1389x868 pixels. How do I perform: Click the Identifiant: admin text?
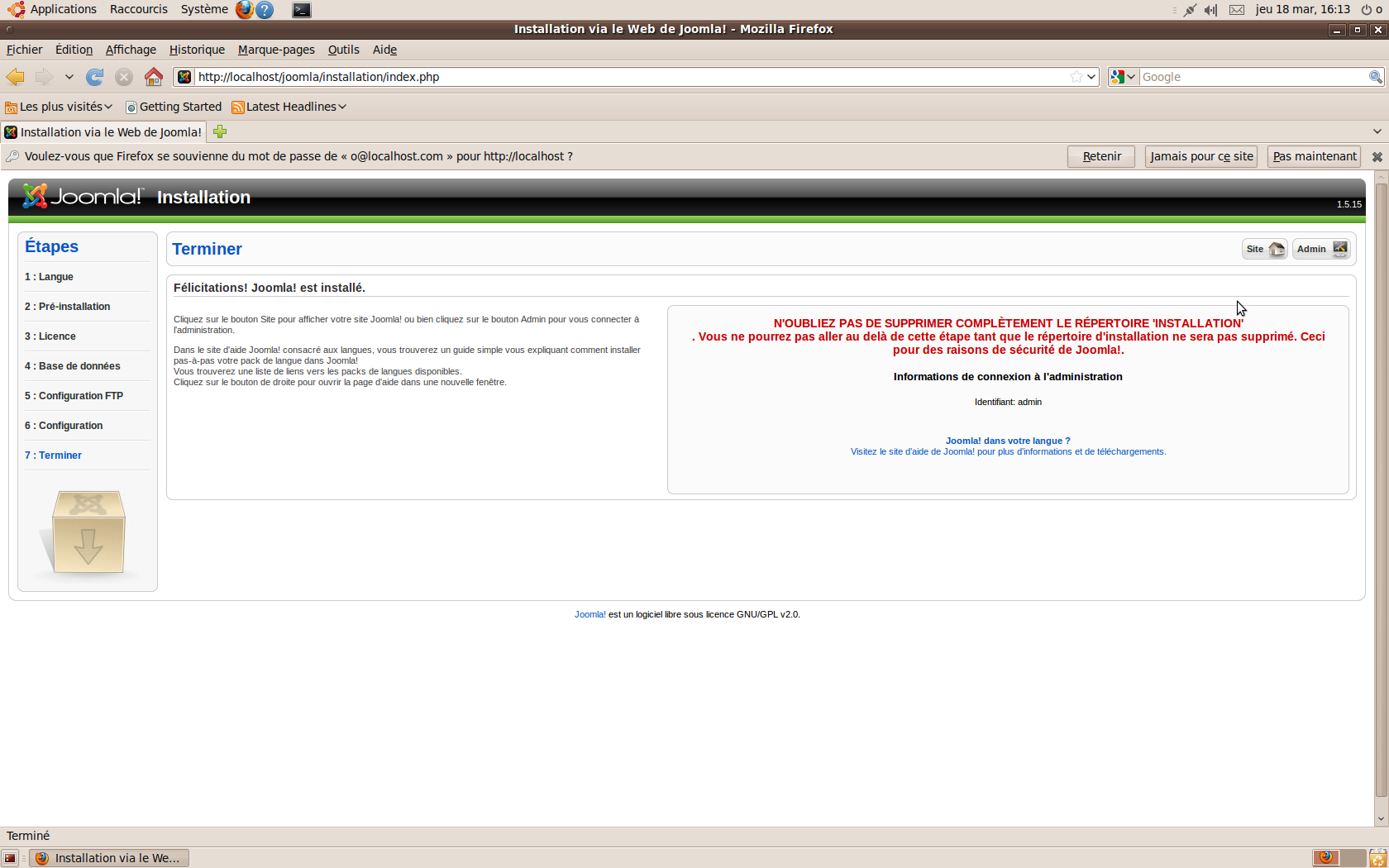[1008, 402]
